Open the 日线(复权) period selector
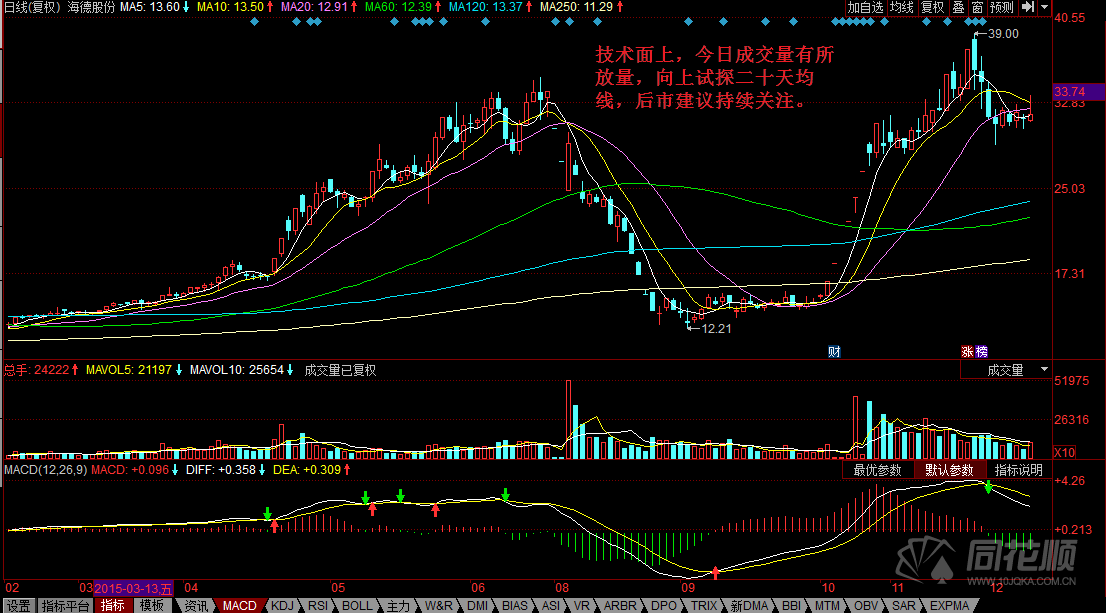The width and height of the screenshot is (1106, 613). point(32,7)
